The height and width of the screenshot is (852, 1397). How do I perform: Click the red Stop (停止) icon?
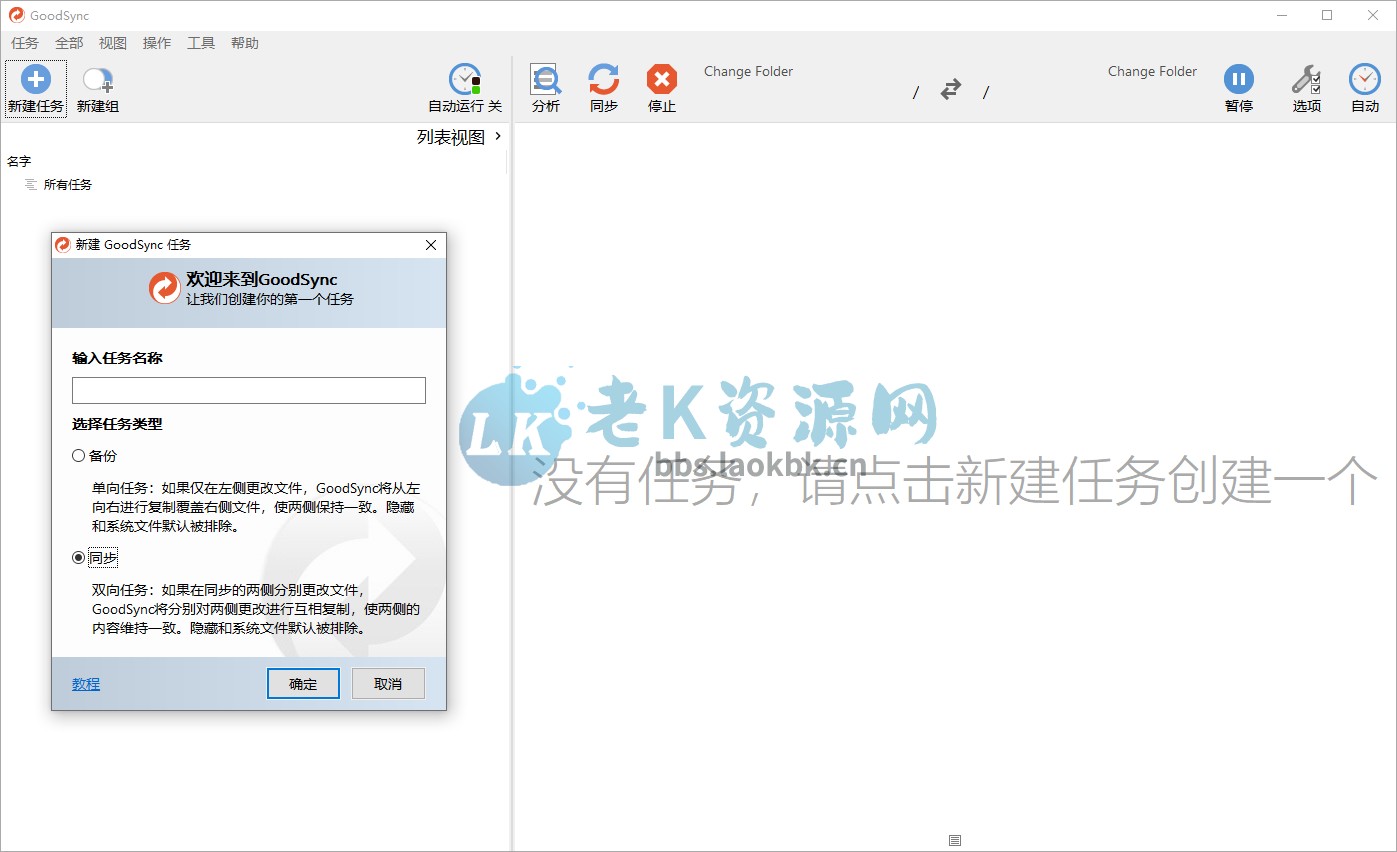point(662,80)
